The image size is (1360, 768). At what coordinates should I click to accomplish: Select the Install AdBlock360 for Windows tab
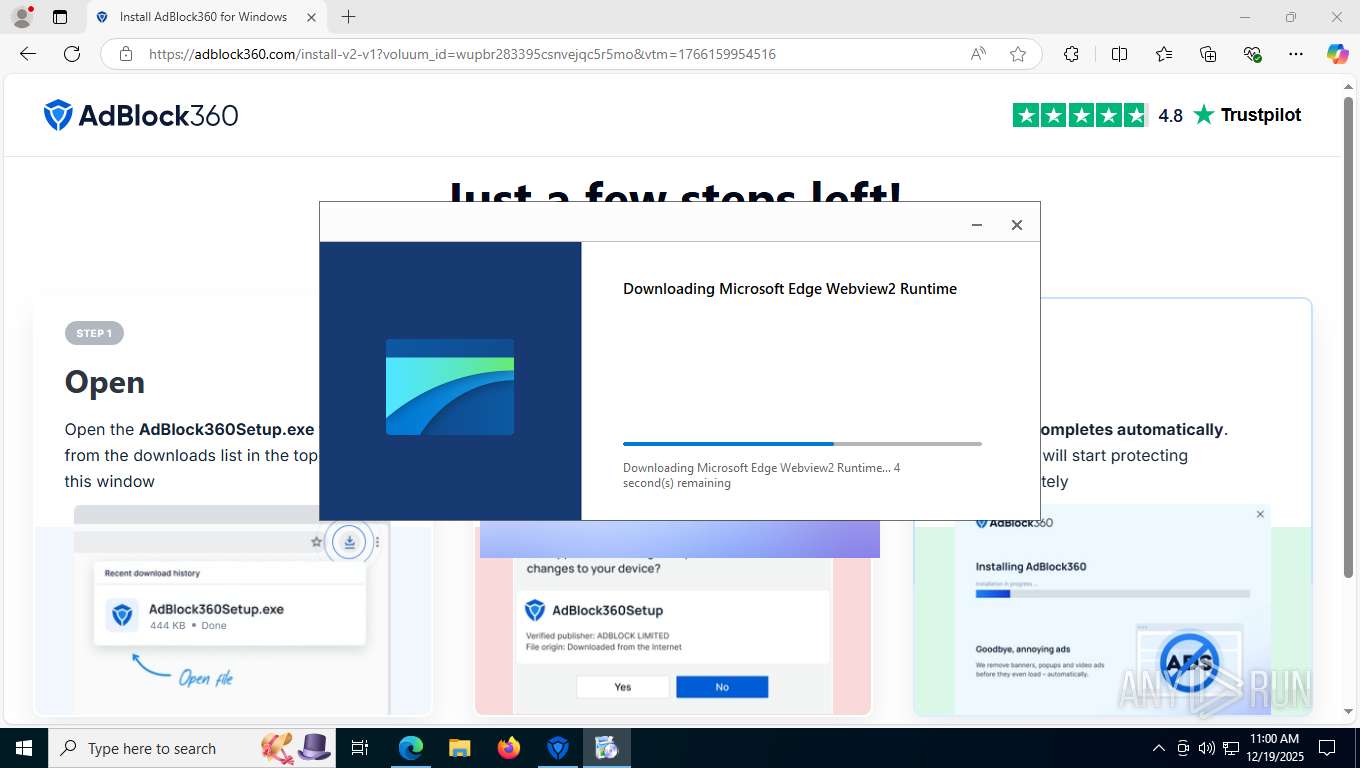[207, 17]
